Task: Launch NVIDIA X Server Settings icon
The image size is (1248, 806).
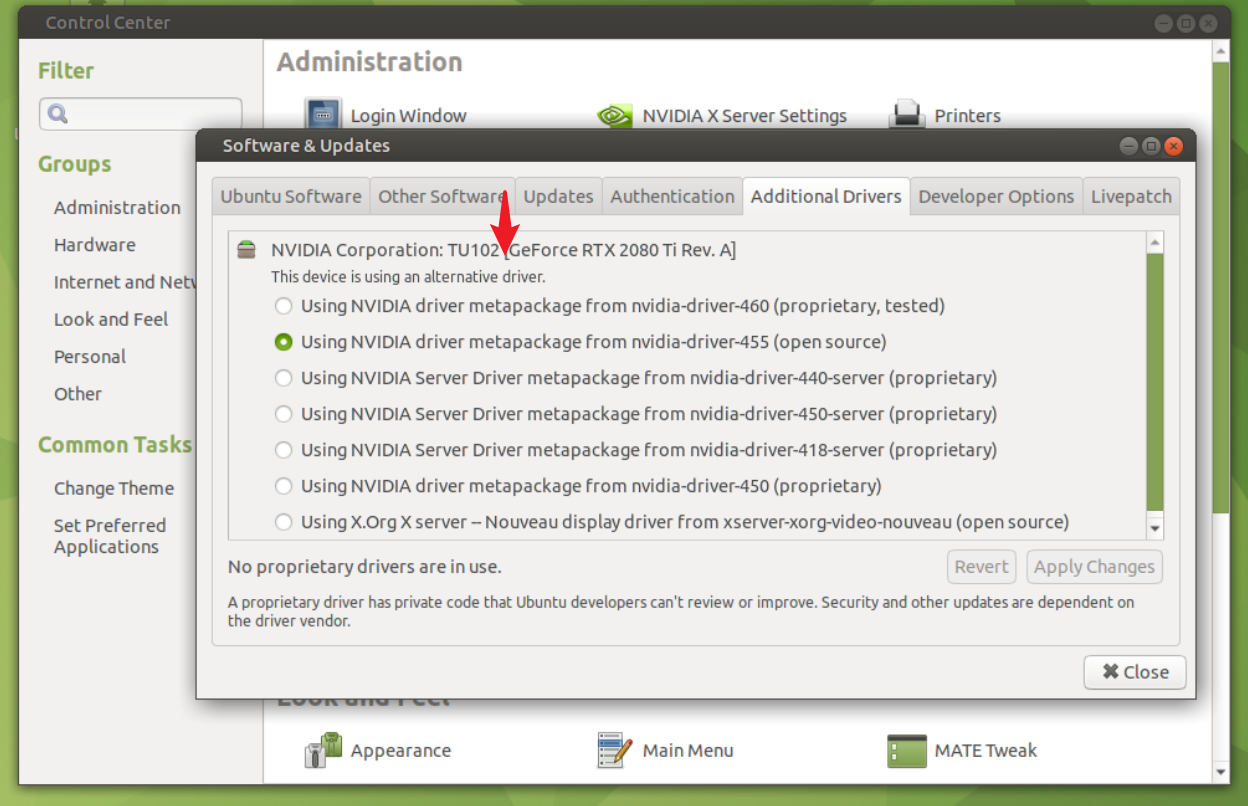Action: tap(614, 116)
